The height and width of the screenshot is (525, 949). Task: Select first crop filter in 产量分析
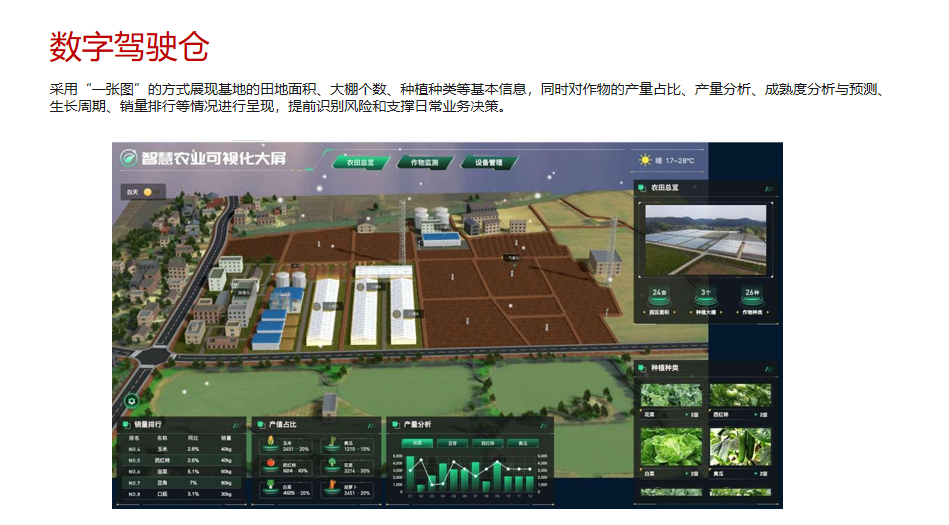pyautogui.click(x=413, y=442)
